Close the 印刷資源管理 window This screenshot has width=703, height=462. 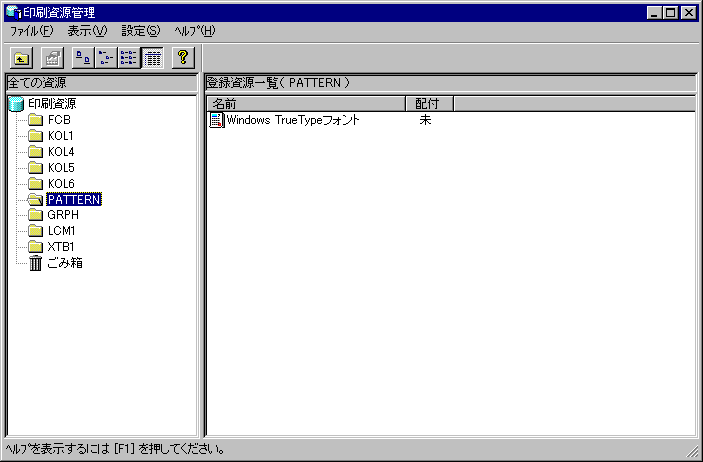[689, 13]
